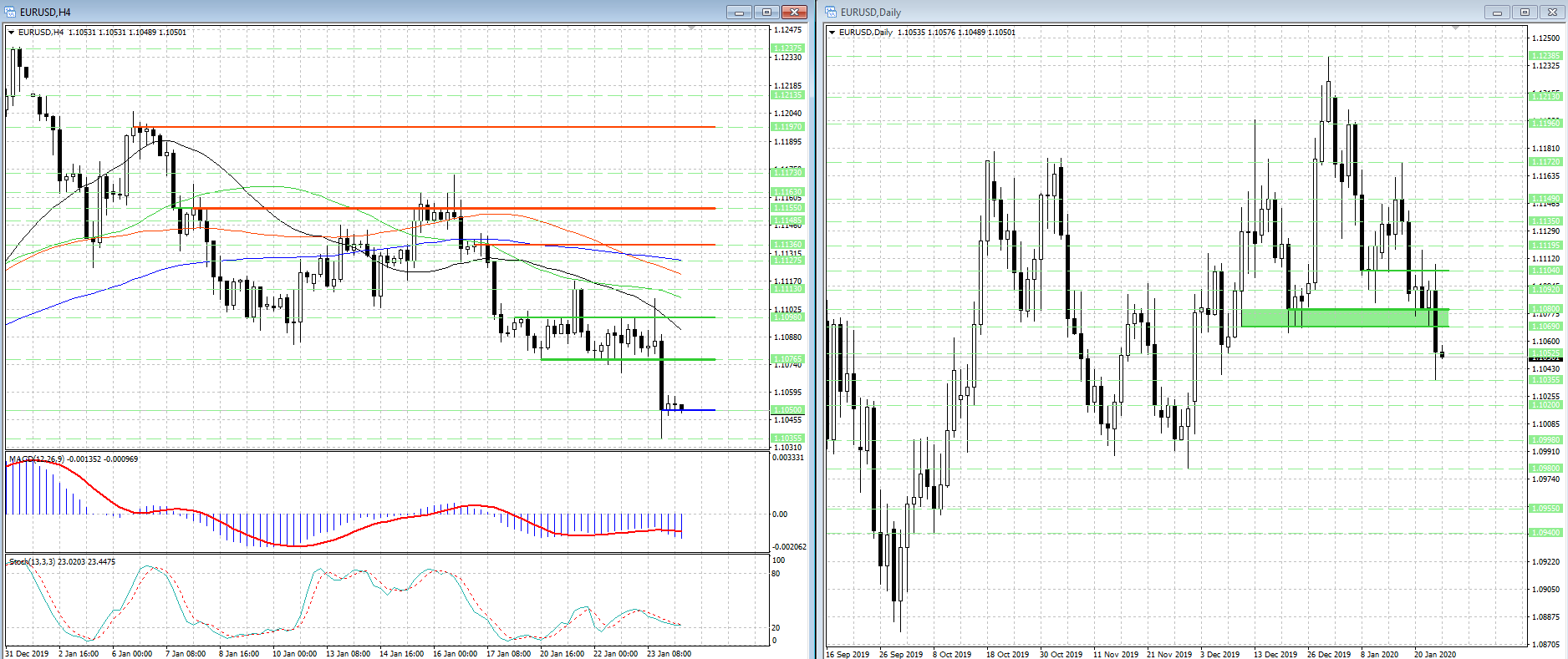Maximize the EURUSD,H4 chart window
This screenshot has width=1568, height=659.
(x=766, y=12)
